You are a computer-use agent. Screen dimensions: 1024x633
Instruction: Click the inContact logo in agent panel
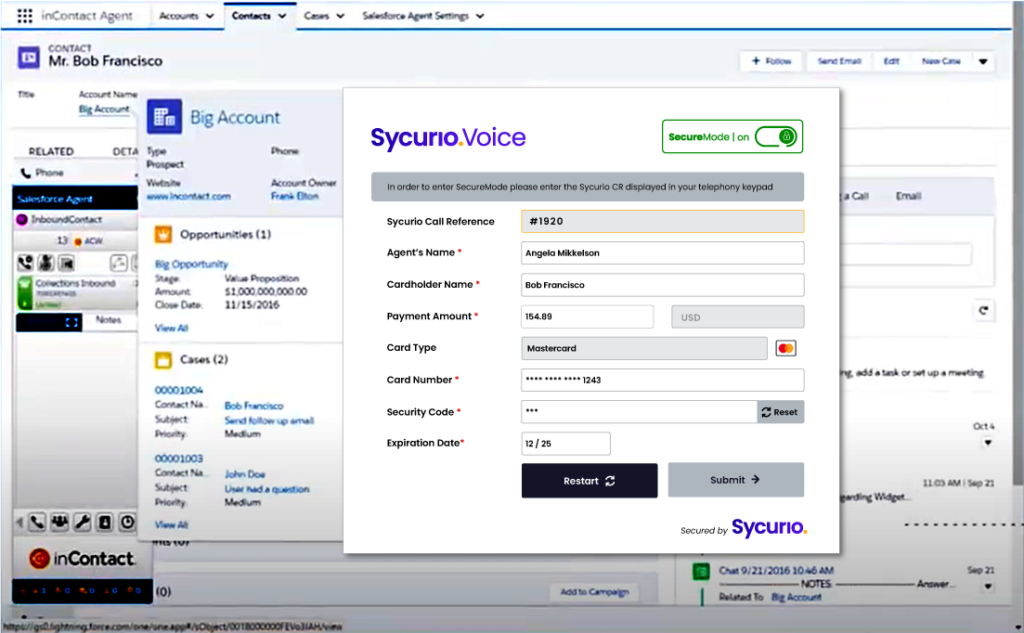click(82, 559)
